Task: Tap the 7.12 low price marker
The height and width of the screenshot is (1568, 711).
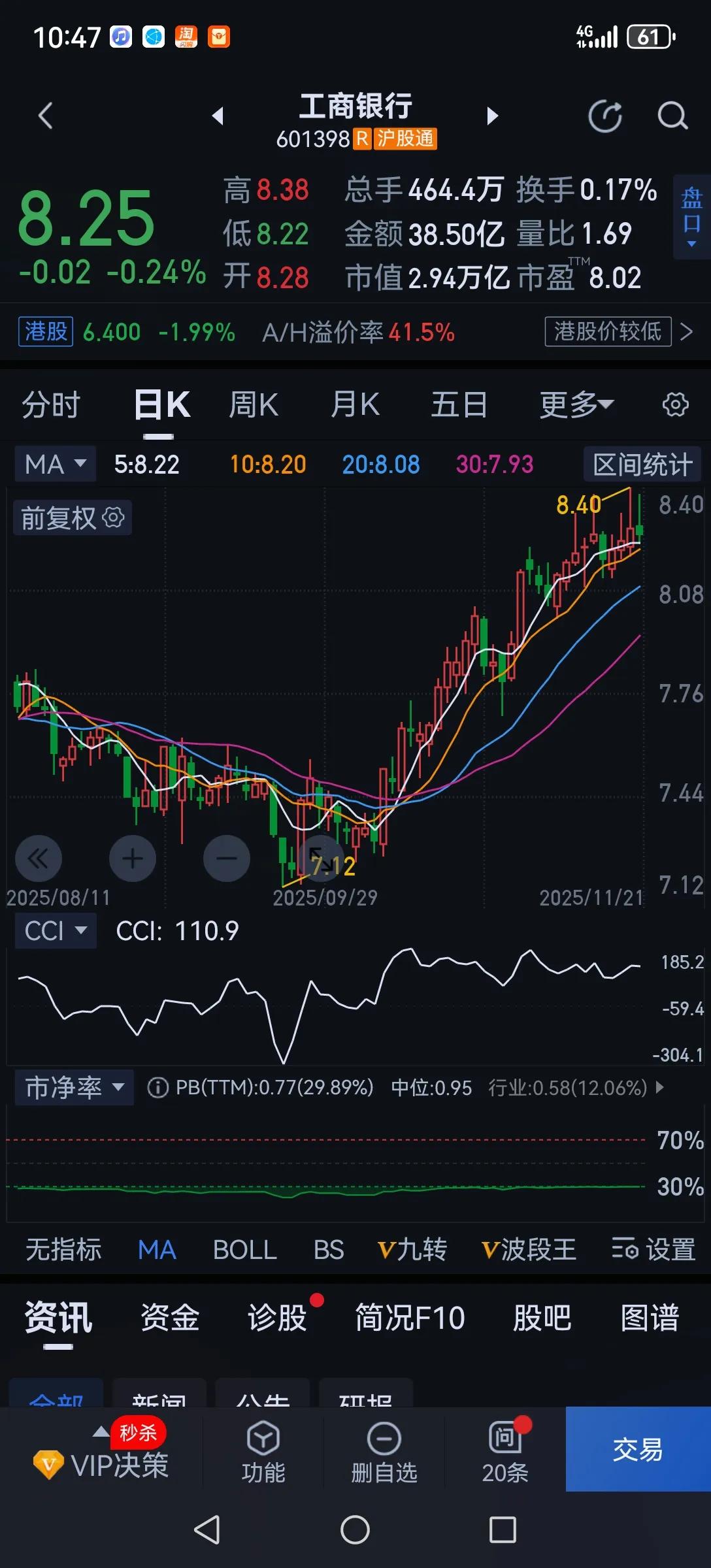Action: pyautogui.click(x=333, y=866)
